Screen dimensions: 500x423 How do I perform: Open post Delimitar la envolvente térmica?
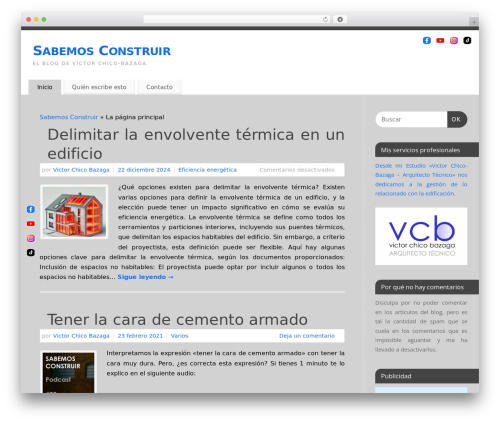196,144
